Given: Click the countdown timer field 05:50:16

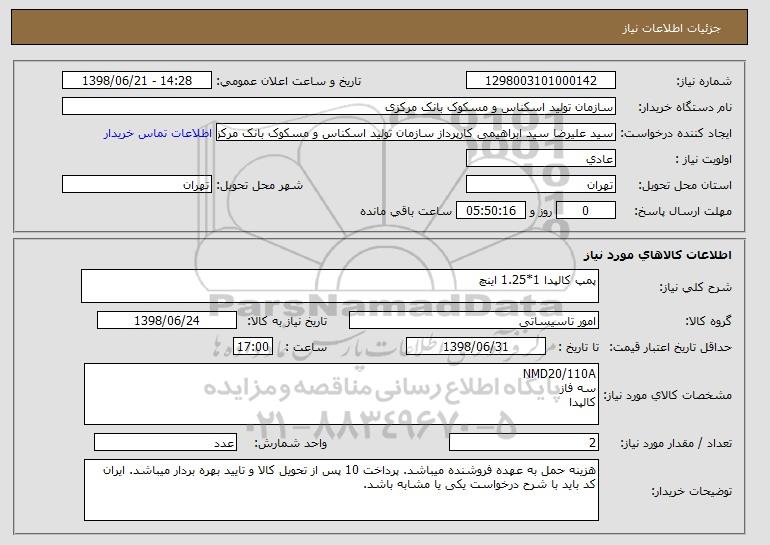Looking at the screenshot, I should [491, 211].
